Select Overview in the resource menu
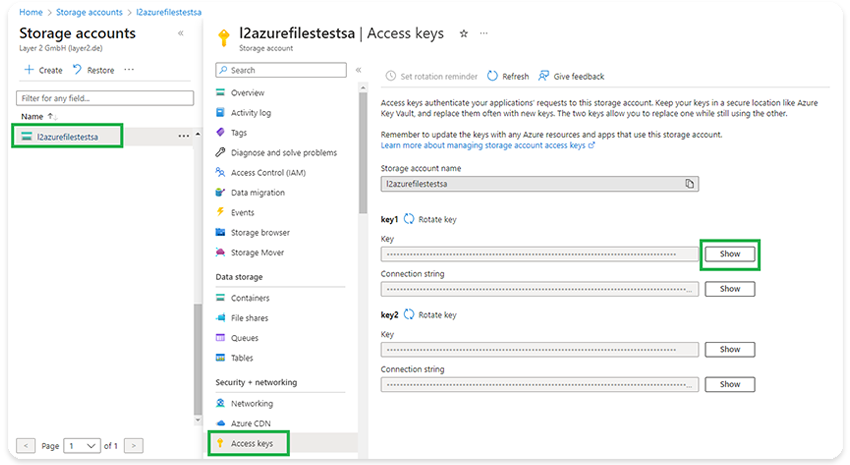 (x=247, y=93)
